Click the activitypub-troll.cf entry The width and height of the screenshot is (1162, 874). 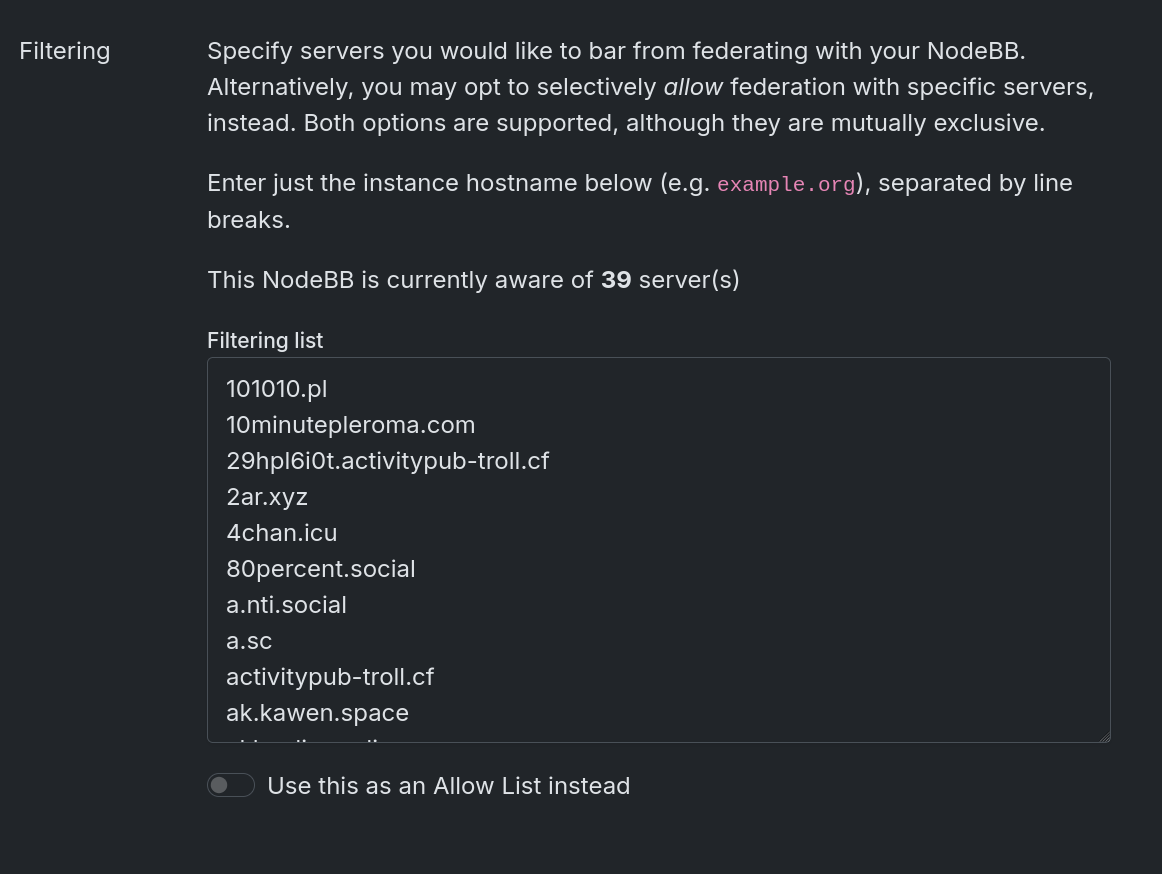(330, 677)
